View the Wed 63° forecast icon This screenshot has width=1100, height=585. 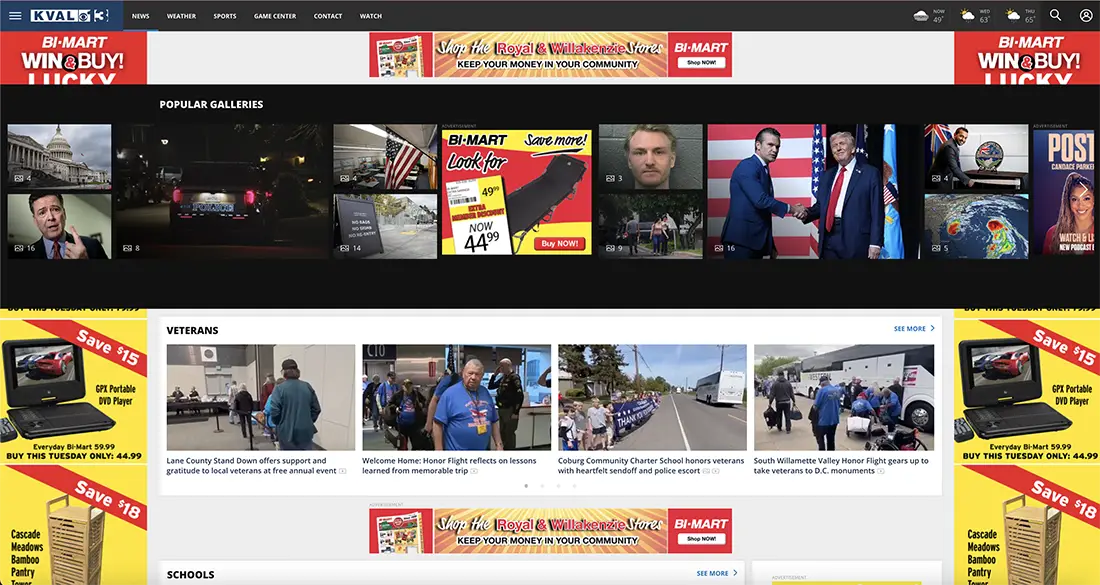967,15
